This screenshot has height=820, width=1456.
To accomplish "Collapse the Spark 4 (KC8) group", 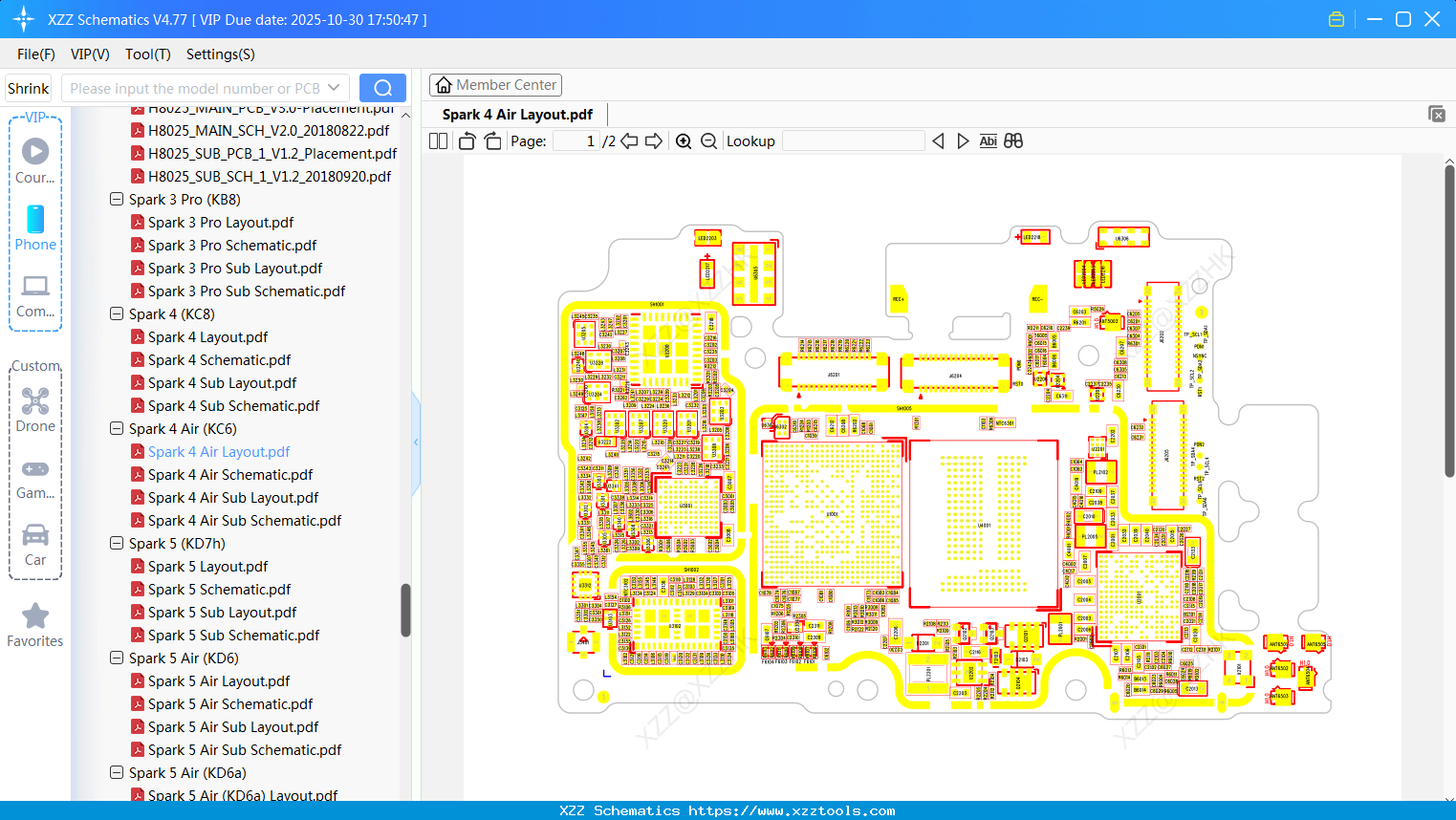I will (116, 313).
